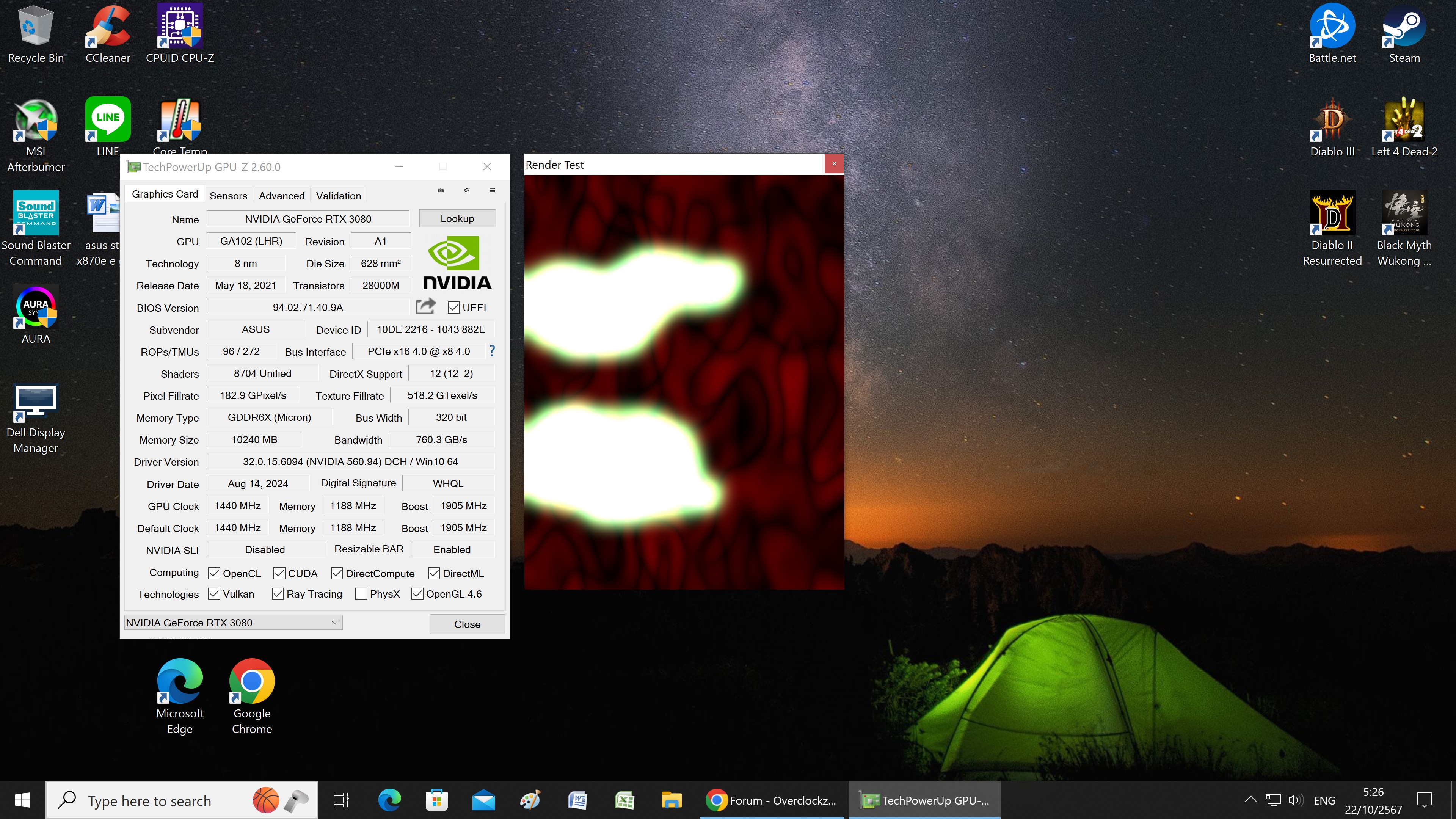Image resolution: width=1456 pixels, height=819 pixels.
Task: Switch to the Validation tab
Action: [338, 196]
